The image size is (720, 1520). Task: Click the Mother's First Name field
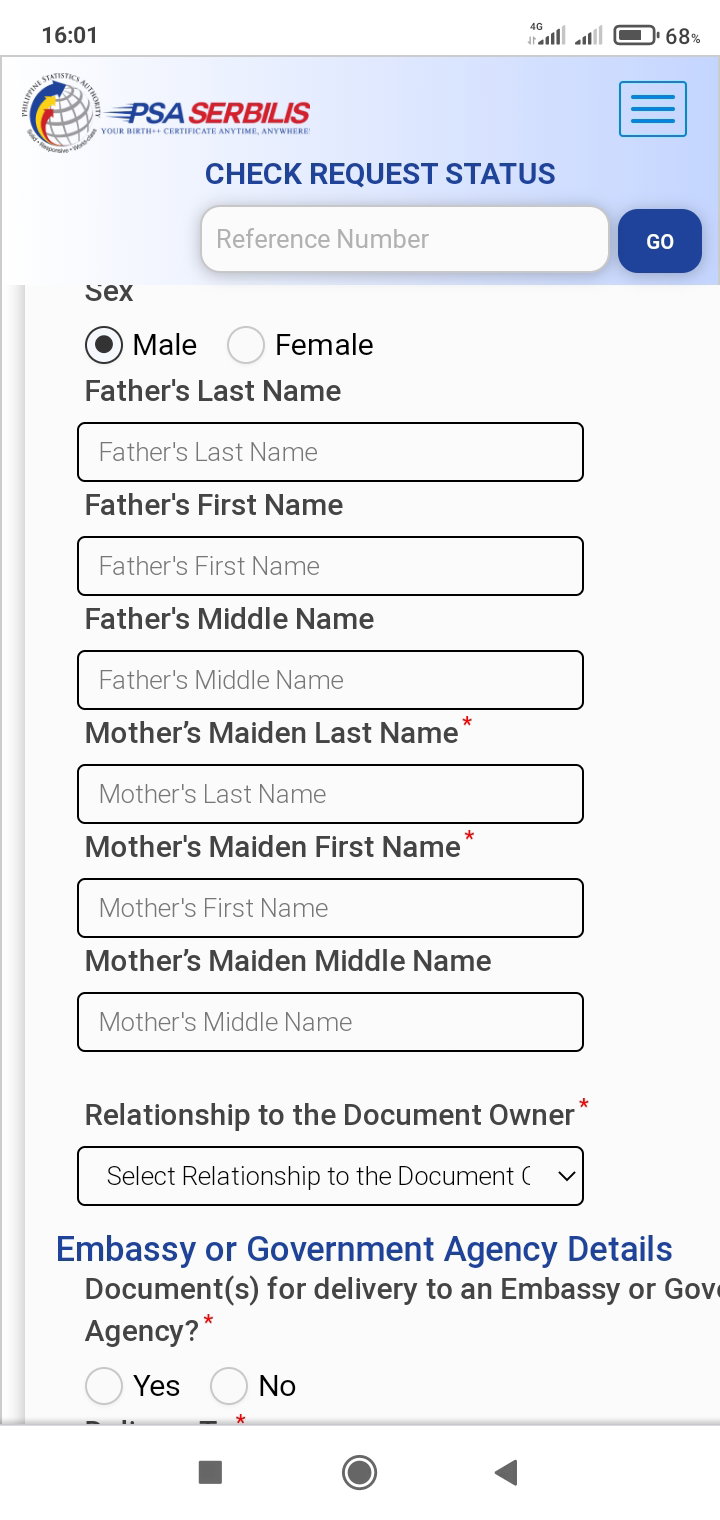click(x=330, y=908)
